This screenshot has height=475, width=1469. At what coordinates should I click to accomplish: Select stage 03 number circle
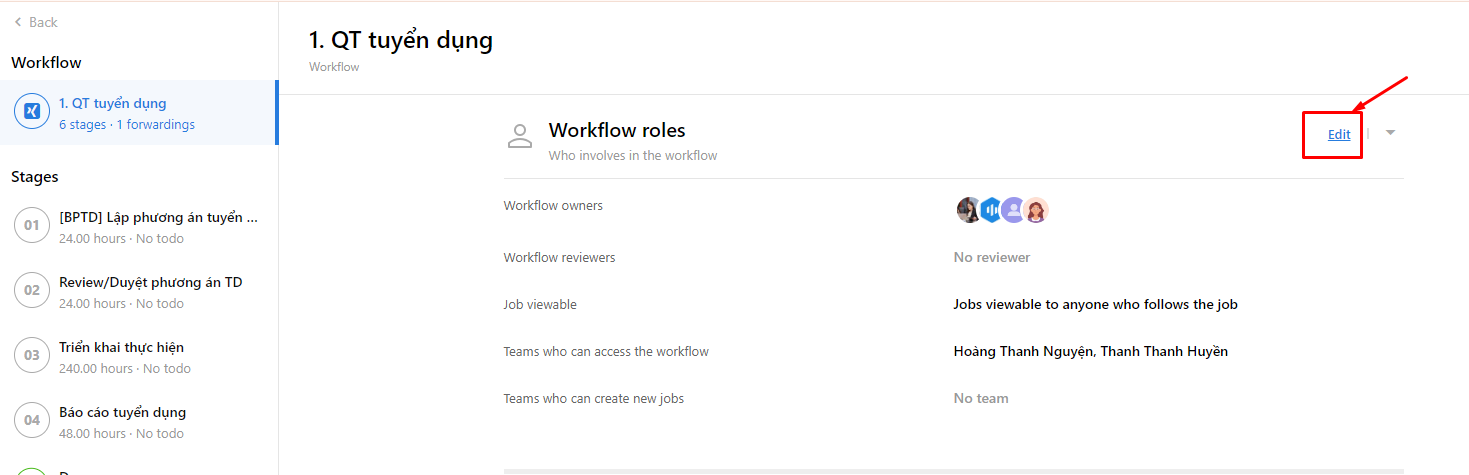pos(32,356)
